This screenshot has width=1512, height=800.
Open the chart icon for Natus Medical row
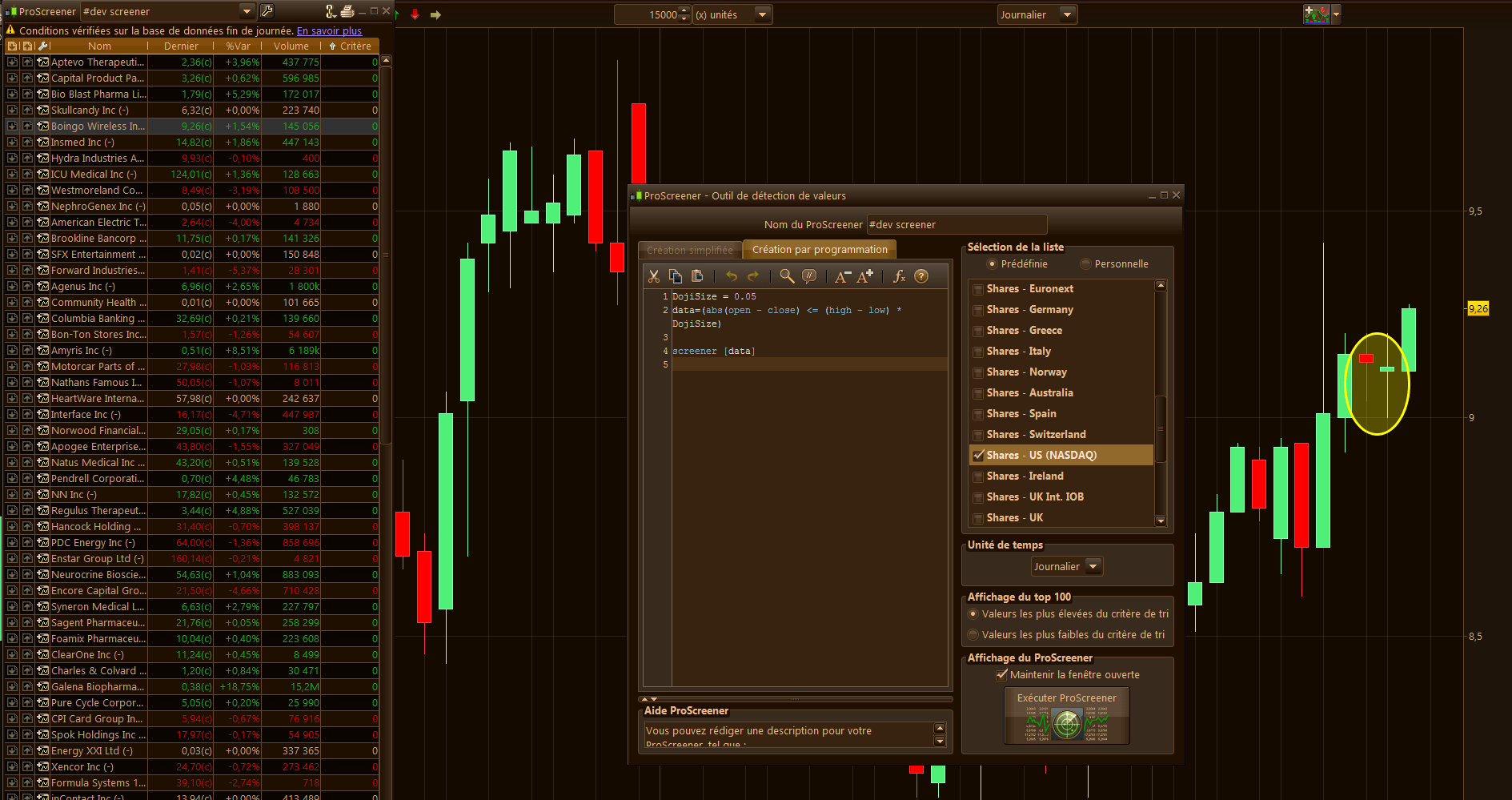pyautogui.click(x=43, y=462)
